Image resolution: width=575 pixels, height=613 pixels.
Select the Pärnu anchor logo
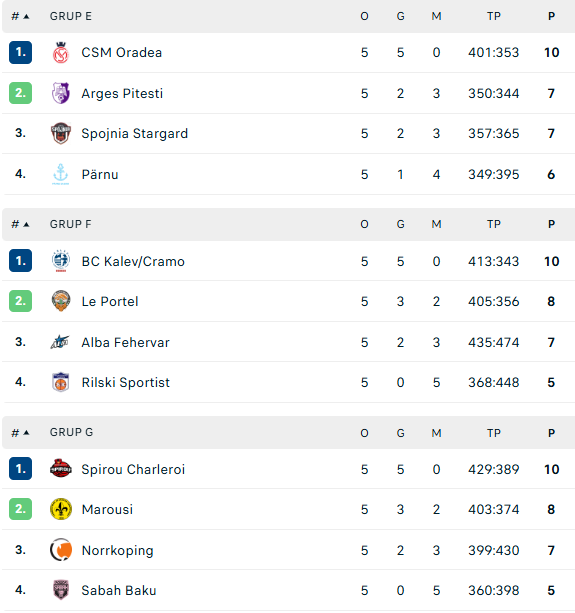pos(61,174)
